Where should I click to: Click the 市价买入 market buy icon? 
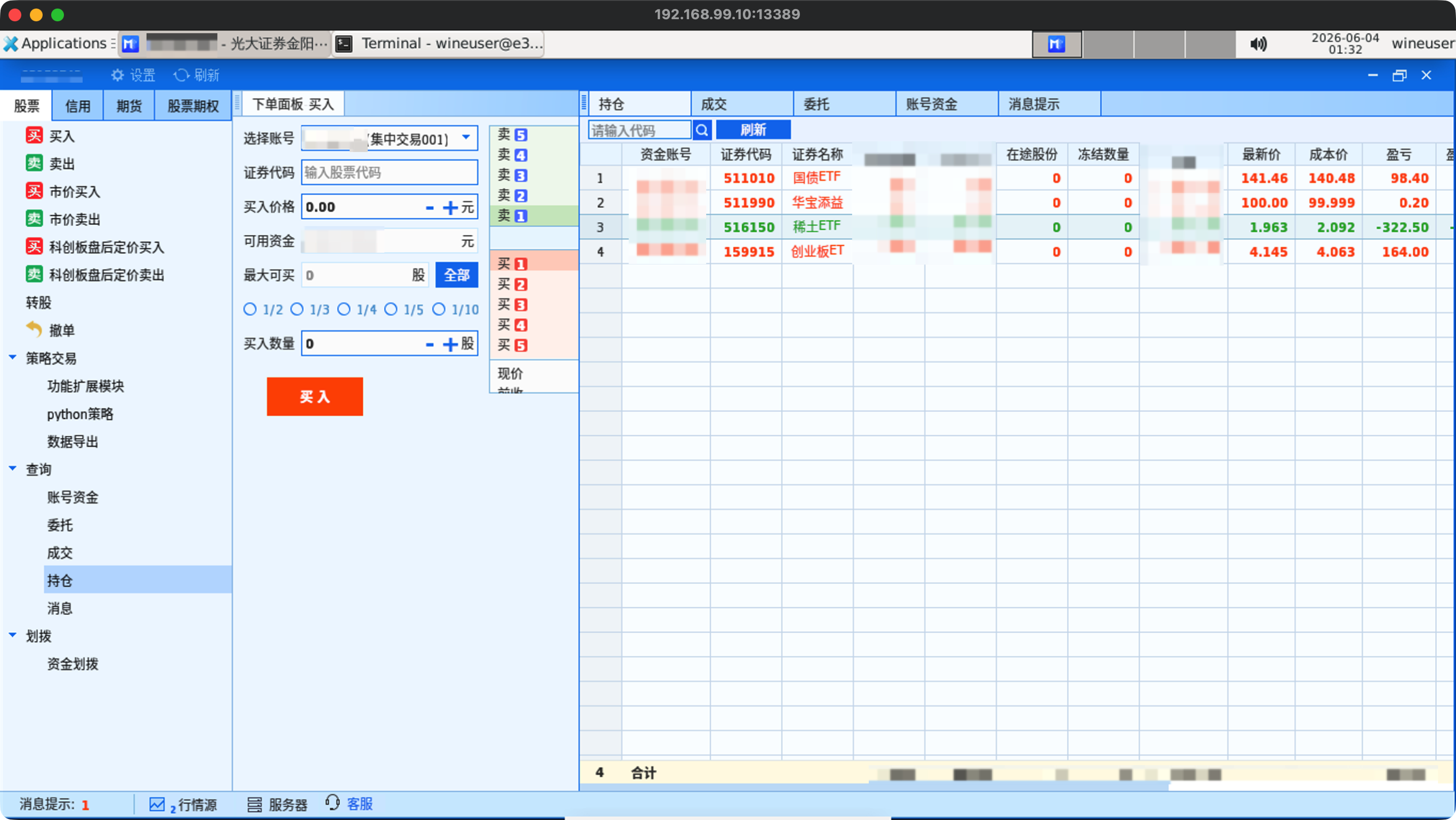click(34, 191)
